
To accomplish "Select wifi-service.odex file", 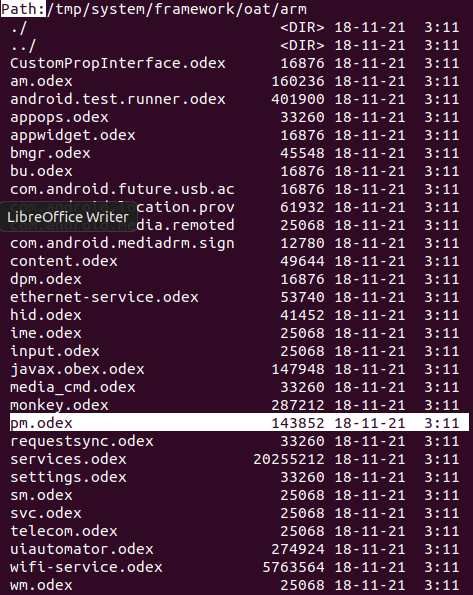I will (239, 567).
